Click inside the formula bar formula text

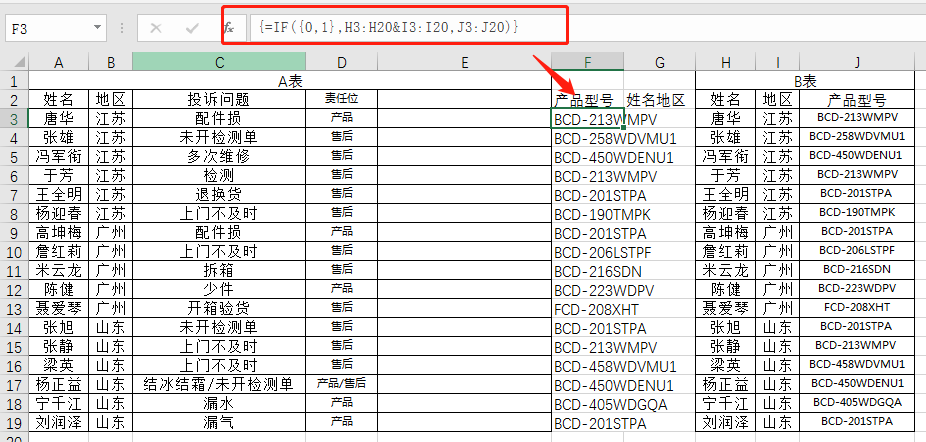pos(388,27)
